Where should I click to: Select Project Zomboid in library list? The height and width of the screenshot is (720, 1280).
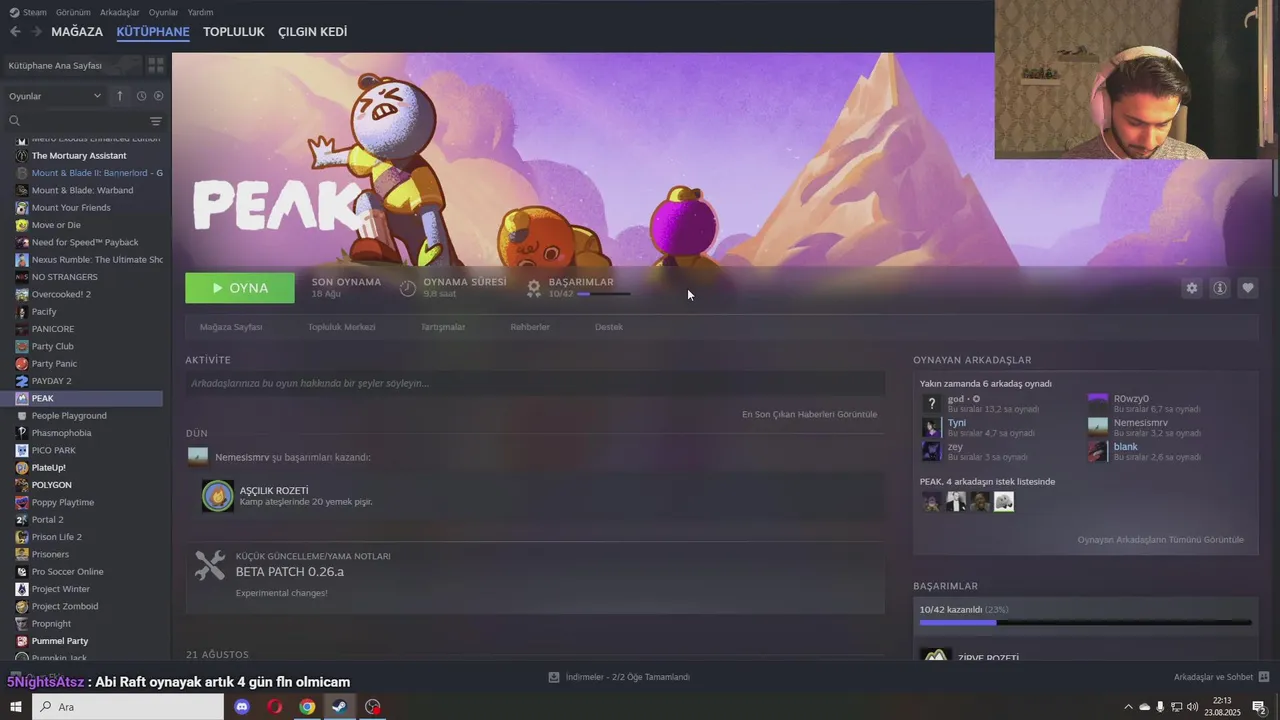tap(65, 606)
